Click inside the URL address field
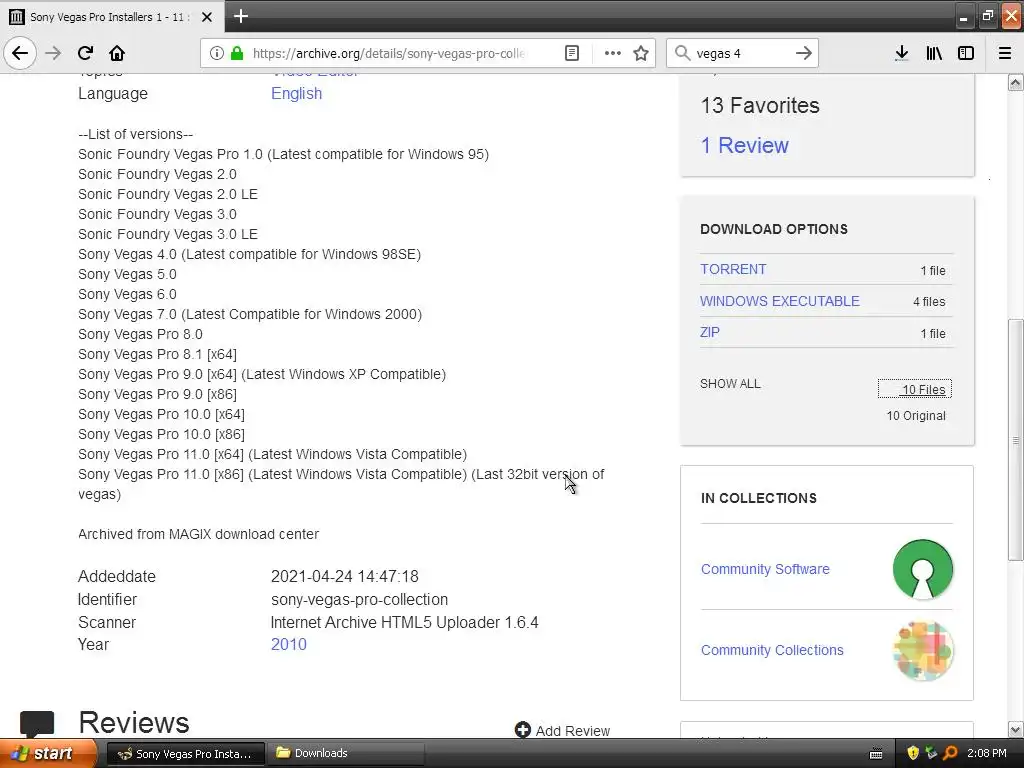Image resolution: width=1024 pixels, height=768 pixels. tap(389, 53)
